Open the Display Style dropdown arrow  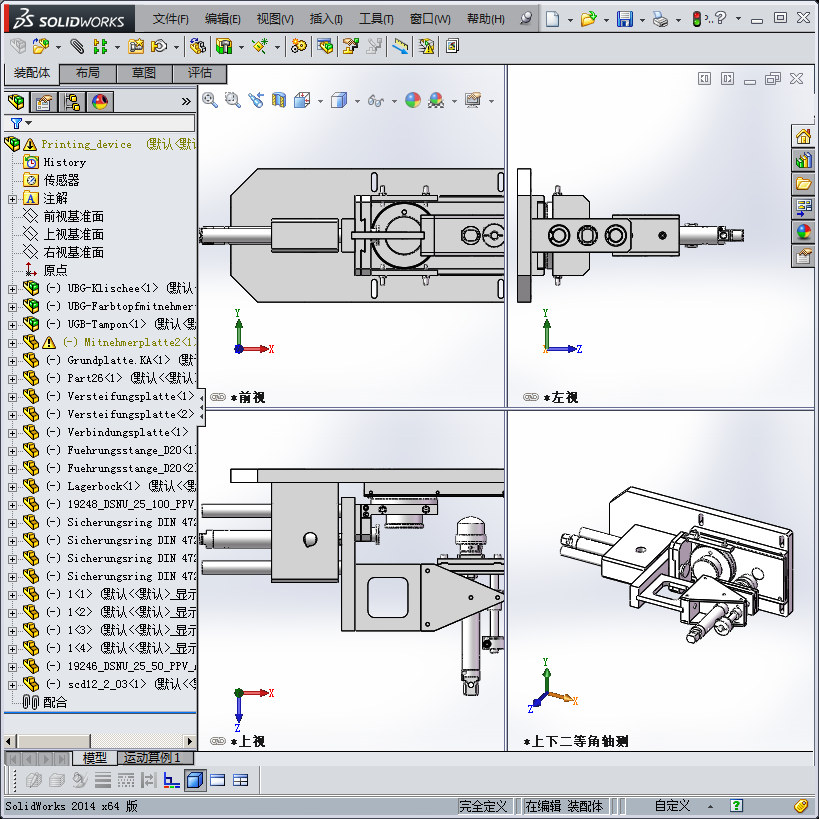pos(357,101)
